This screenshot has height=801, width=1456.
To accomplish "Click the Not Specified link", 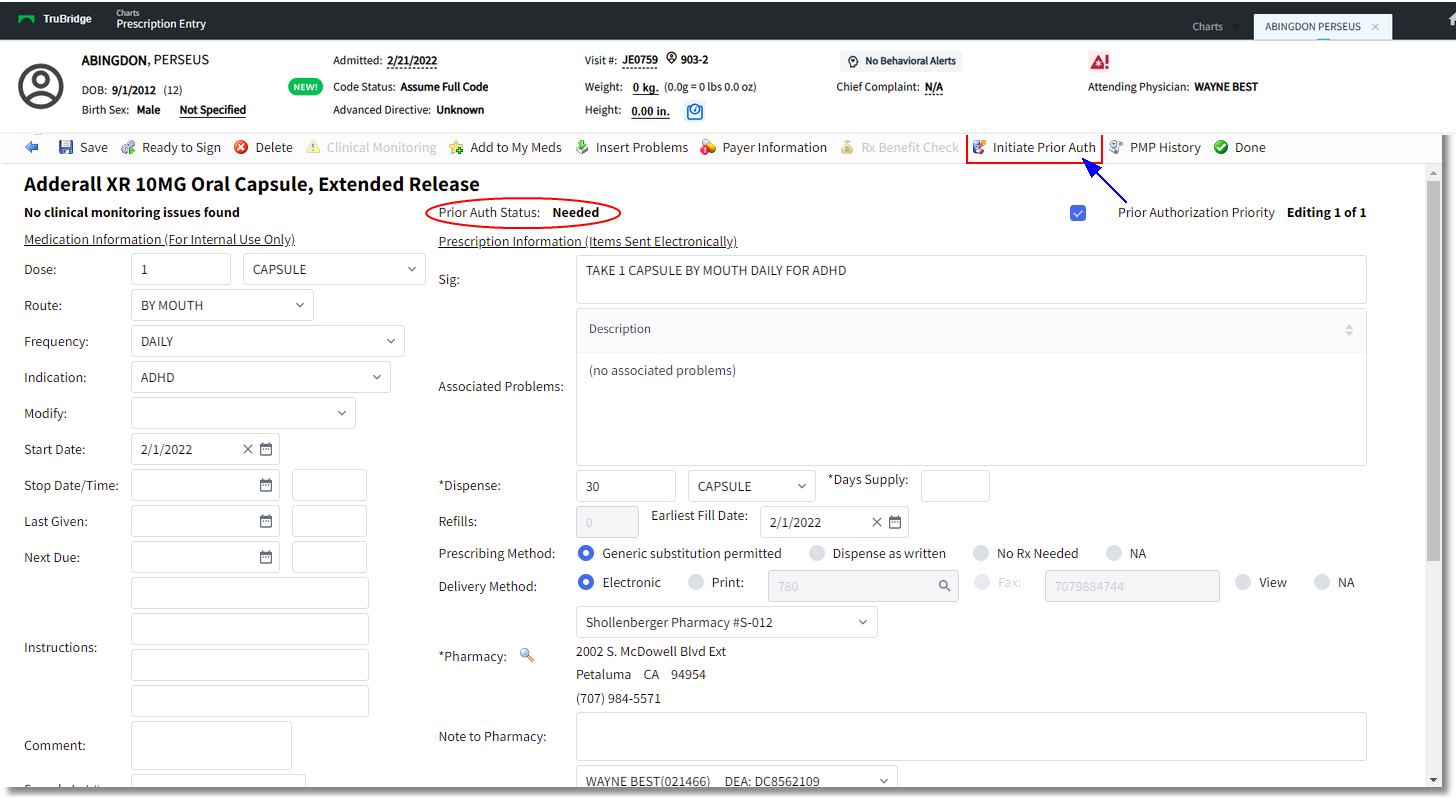I will 213,110.
